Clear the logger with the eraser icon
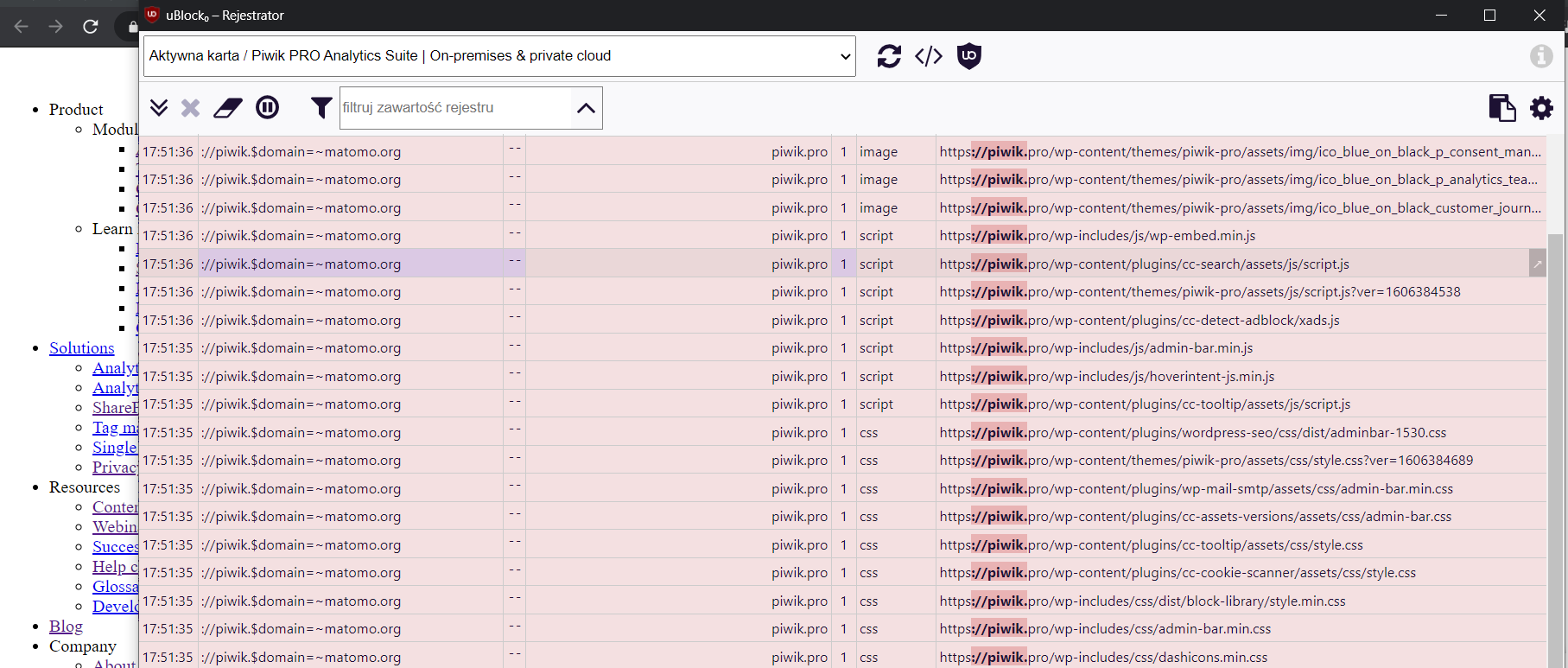The height and width of the screenshot is (668, 1568). coord(228,107)
